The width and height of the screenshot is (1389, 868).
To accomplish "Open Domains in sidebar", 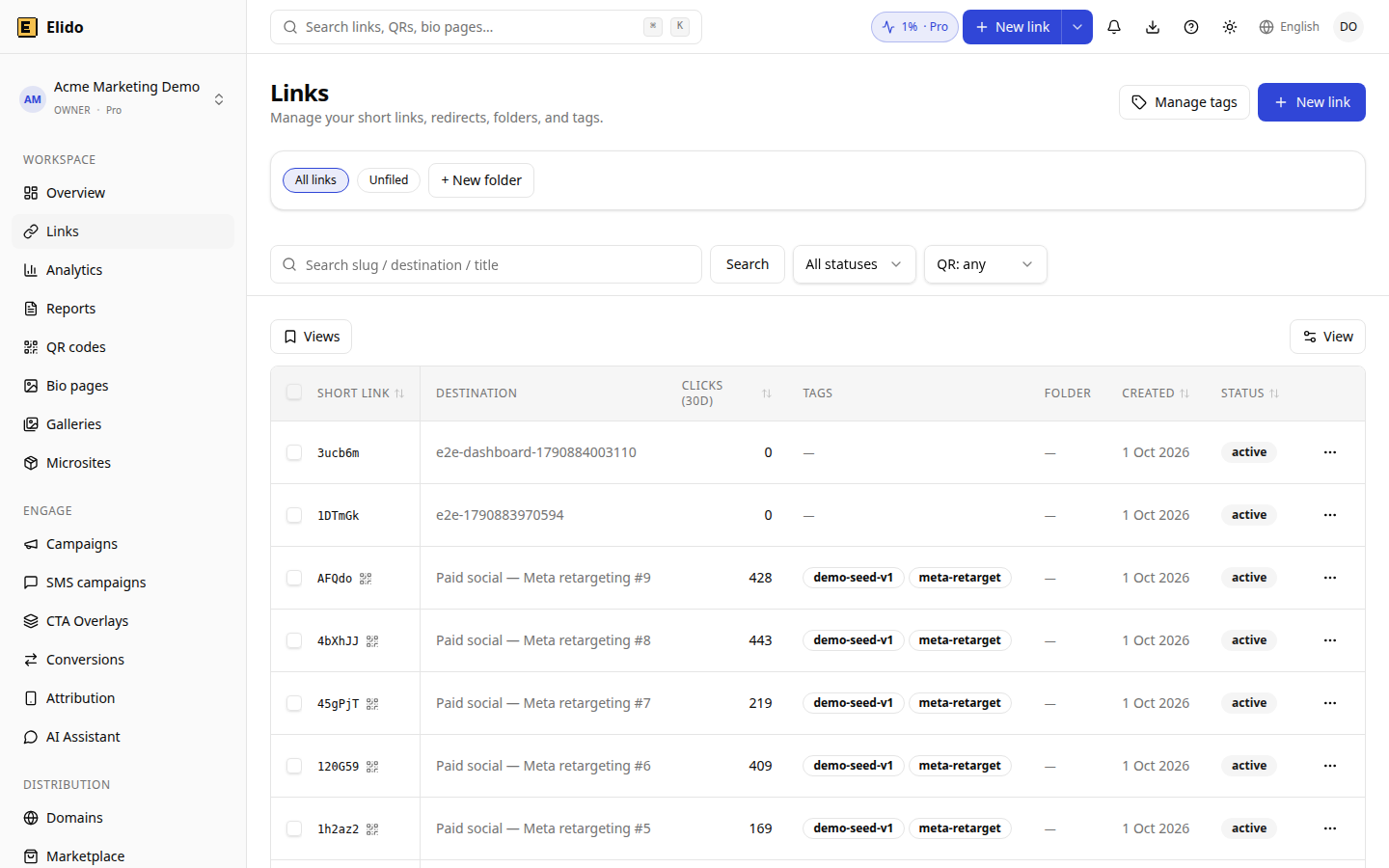I will coord(123,818).
